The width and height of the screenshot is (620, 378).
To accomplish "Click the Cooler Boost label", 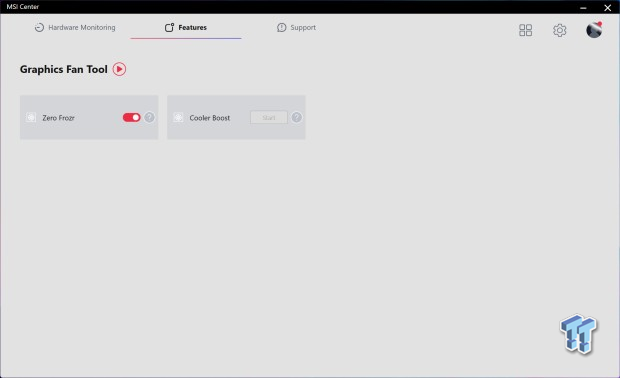I will (x=210, y=118).
